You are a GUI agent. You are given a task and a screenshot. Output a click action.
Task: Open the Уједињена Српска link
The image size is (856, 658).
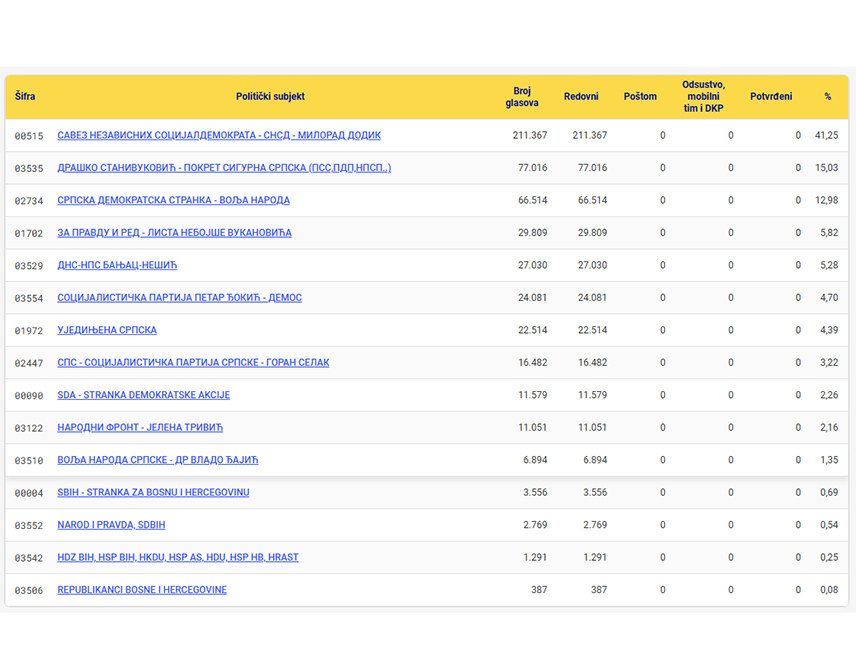pos(107,330)
